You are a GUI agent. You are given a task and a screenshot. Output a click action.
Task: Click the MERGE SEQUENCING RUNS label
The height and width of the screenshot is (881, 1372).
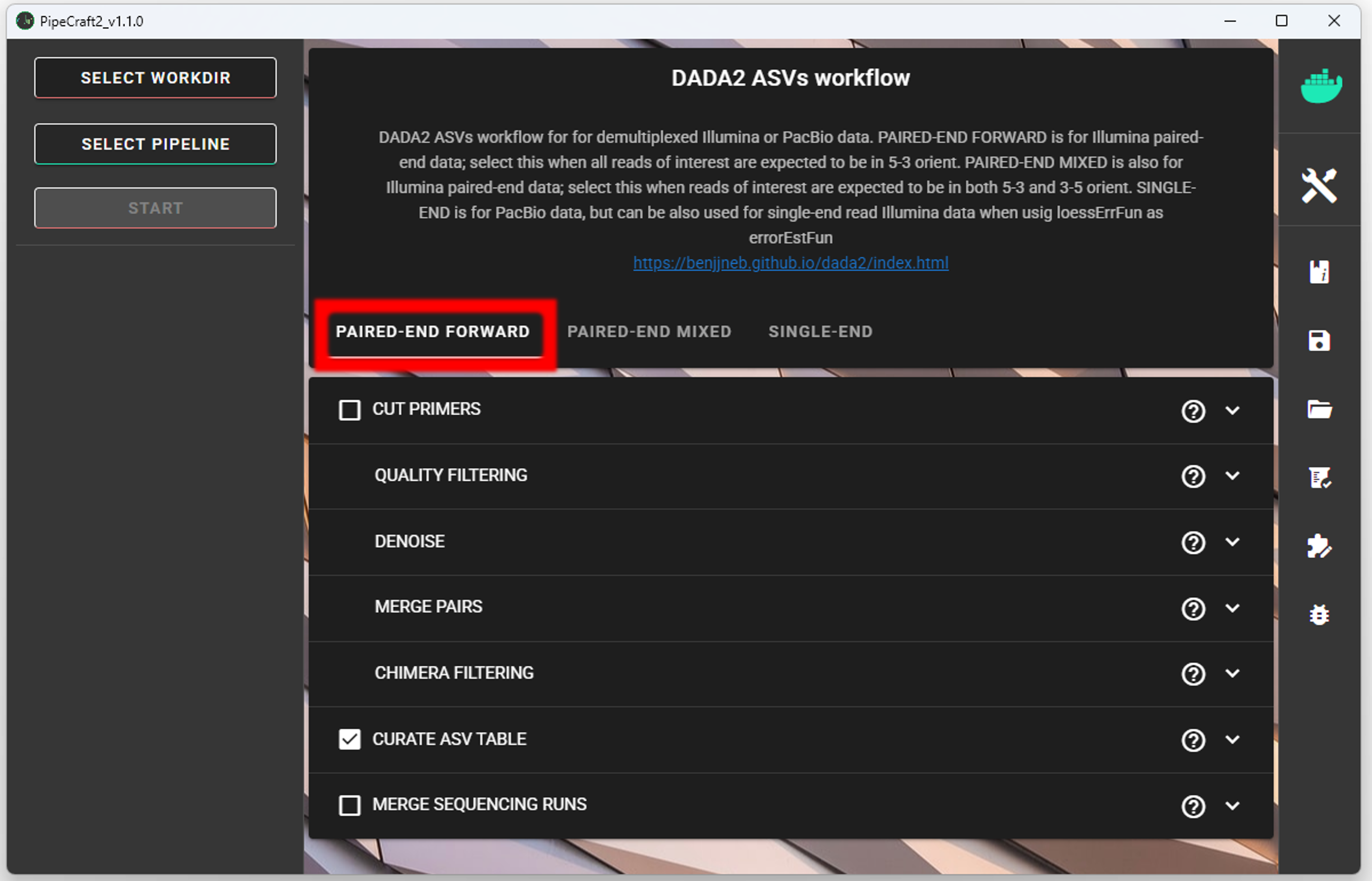(x=479, y=805)
